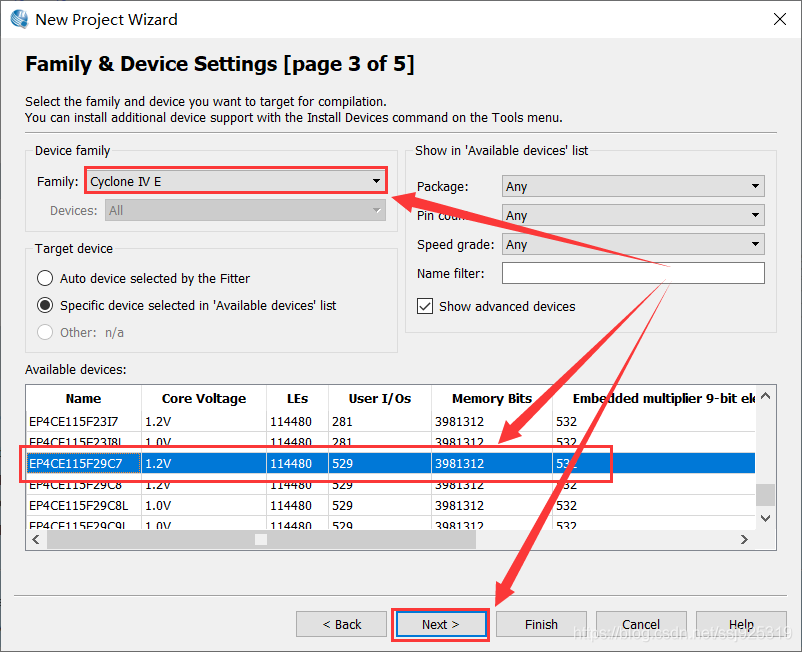Toggle the Show advanced devices checkbox
Screen dimensions: 802x652
(425, 306)
